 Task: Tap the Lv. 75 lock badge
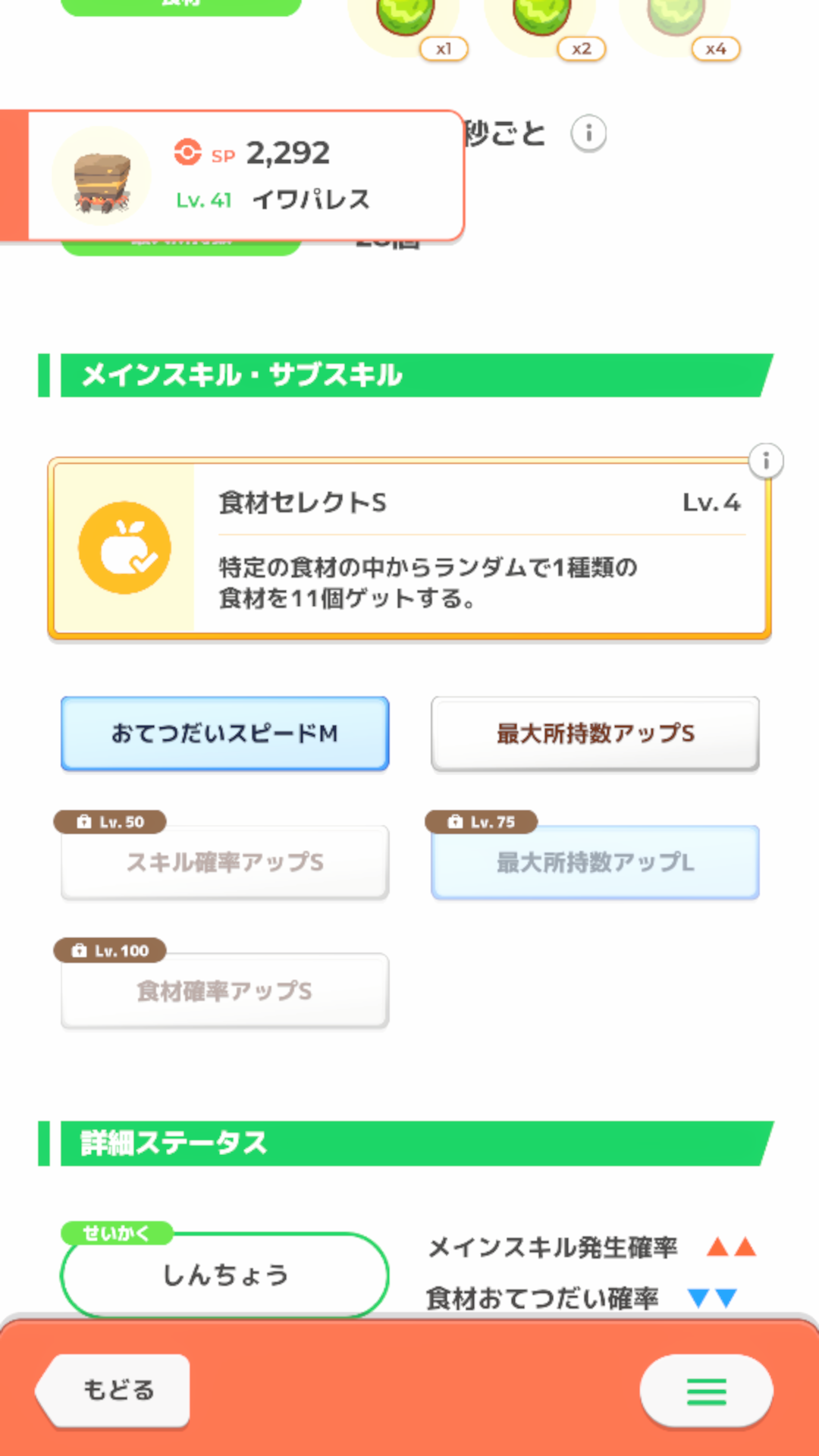482,822
